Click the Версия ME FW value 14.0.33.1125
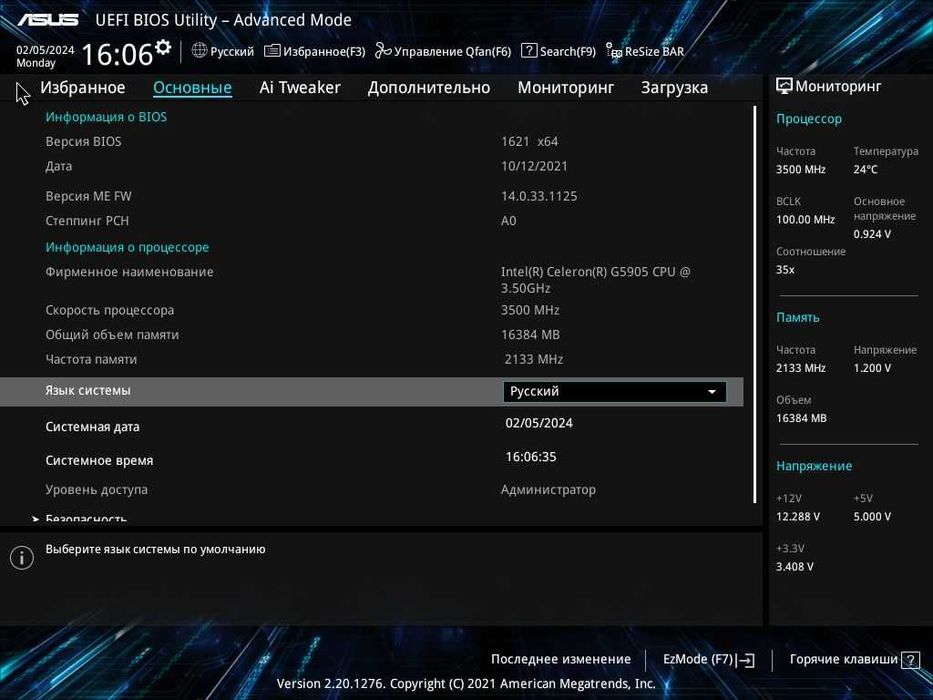This screenshot has height=700, width=933. pos(539,196)
